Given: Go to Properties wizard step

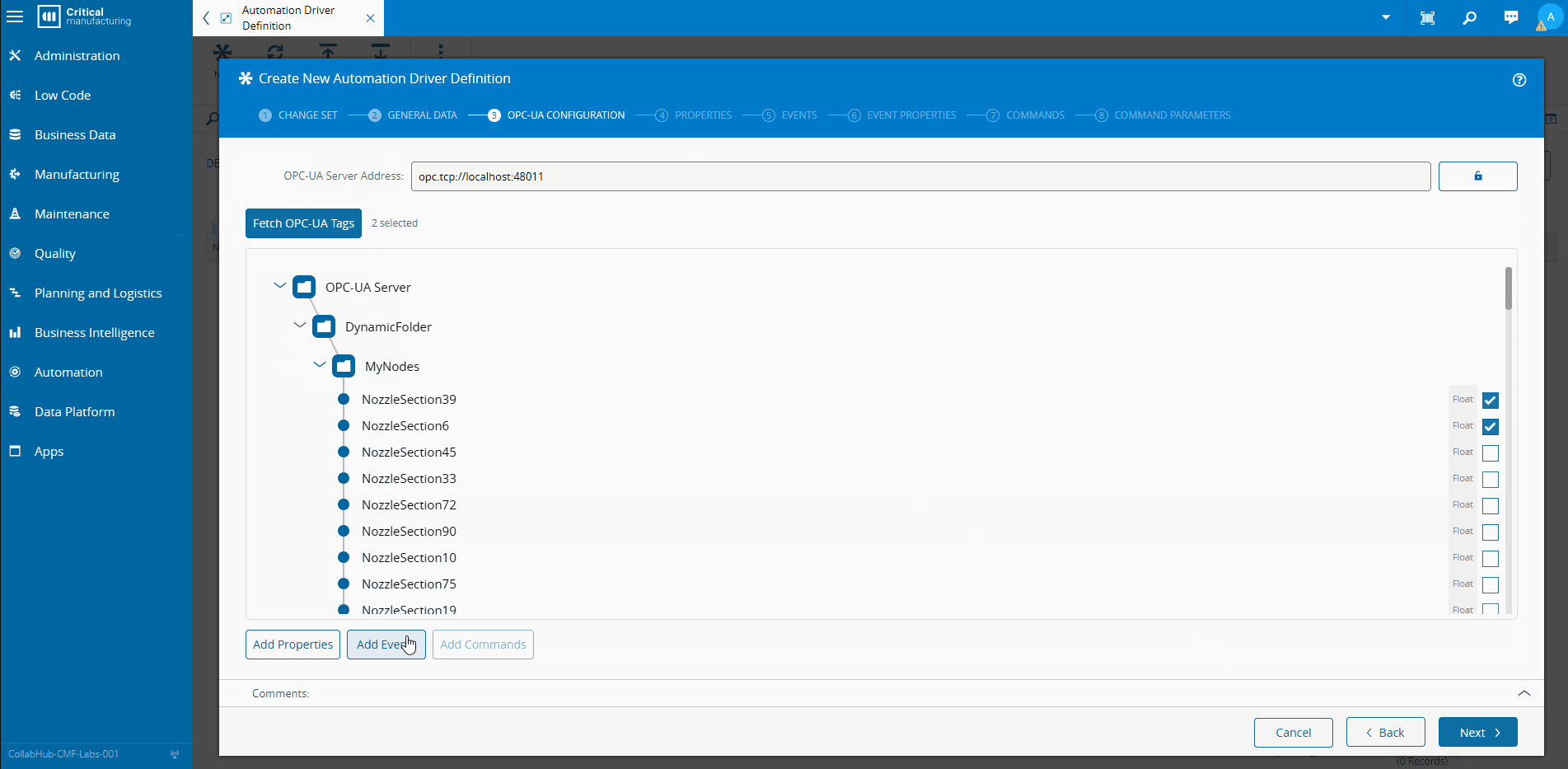Looking at the screenshot, I should tap(694, 115).
